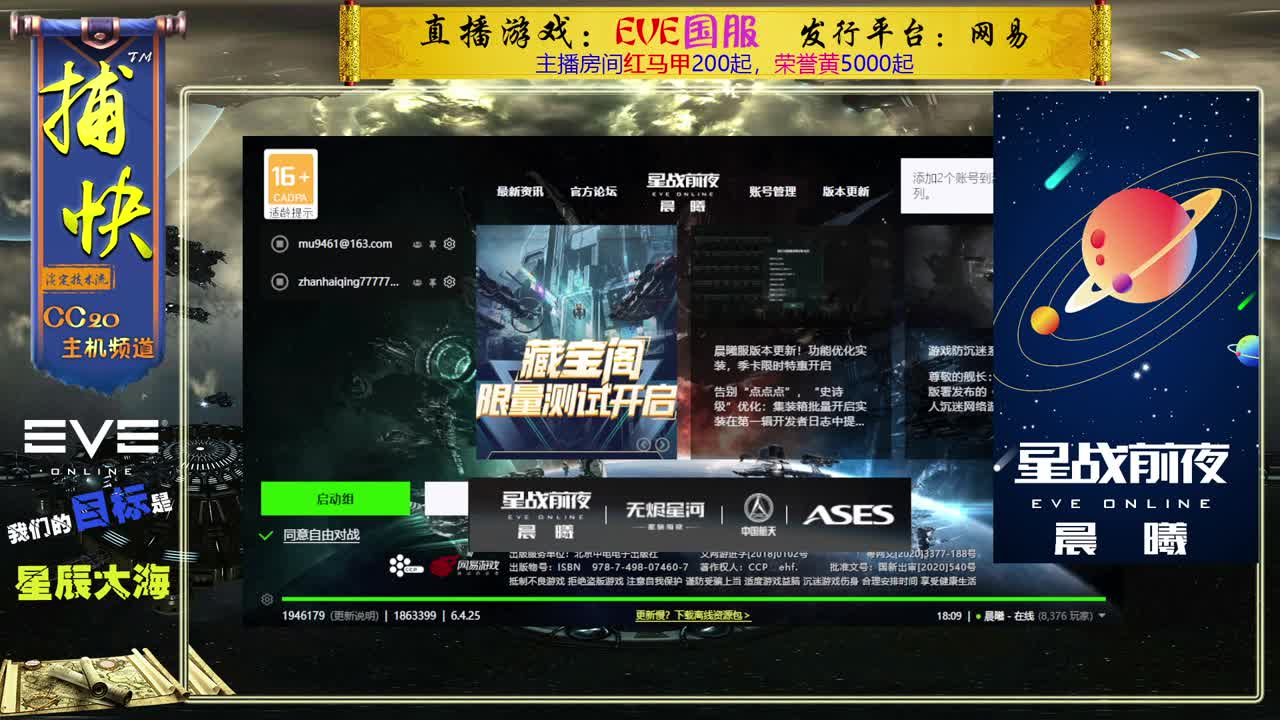This screenshot has width=1280, height=720.
Task: Click the 网易游戏 NetEase Games logo
Action: [464, 566]
